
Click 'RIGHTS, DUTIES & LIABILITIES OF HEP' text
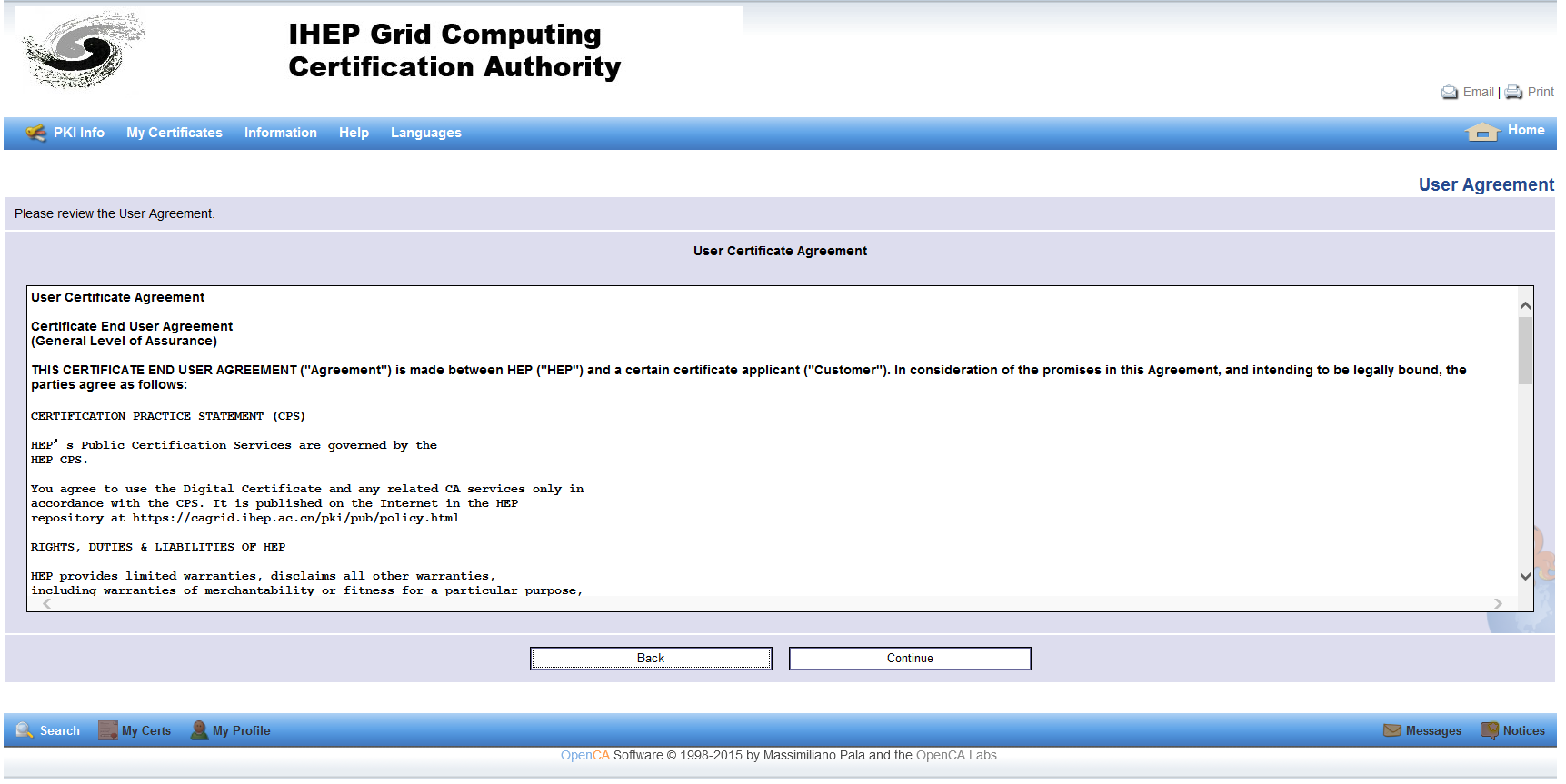[158, 547]
